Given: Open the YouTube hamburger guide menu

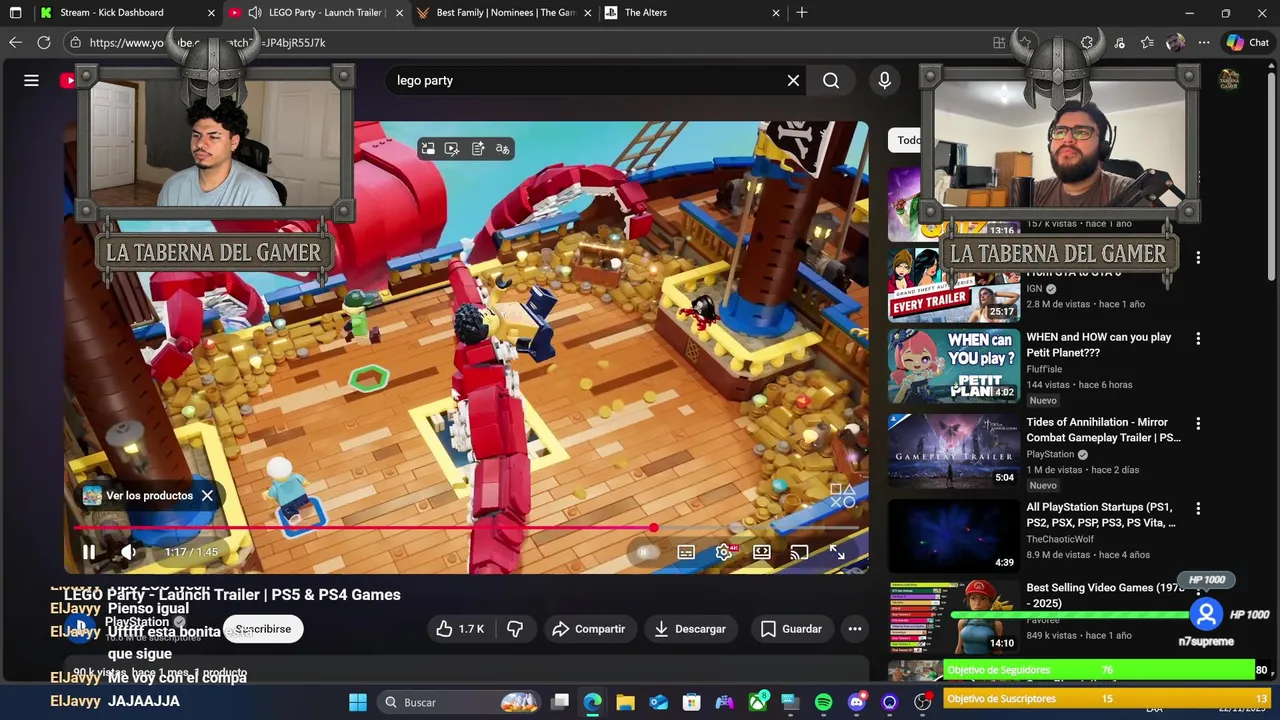Looking at the screenshot, I should 32,81.
